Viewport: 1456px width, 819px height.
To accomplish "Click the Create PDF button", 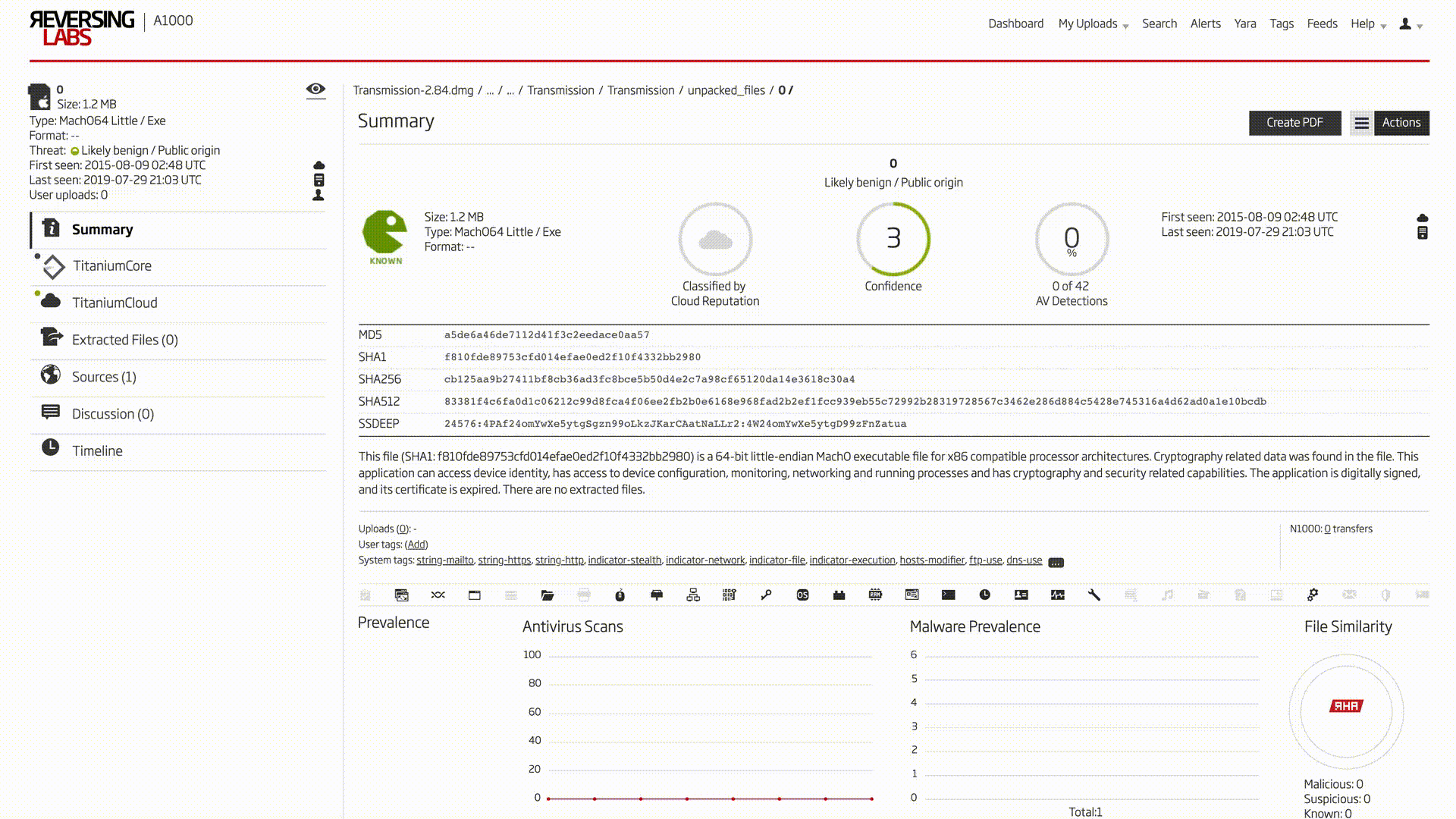I will [1294, 123].
